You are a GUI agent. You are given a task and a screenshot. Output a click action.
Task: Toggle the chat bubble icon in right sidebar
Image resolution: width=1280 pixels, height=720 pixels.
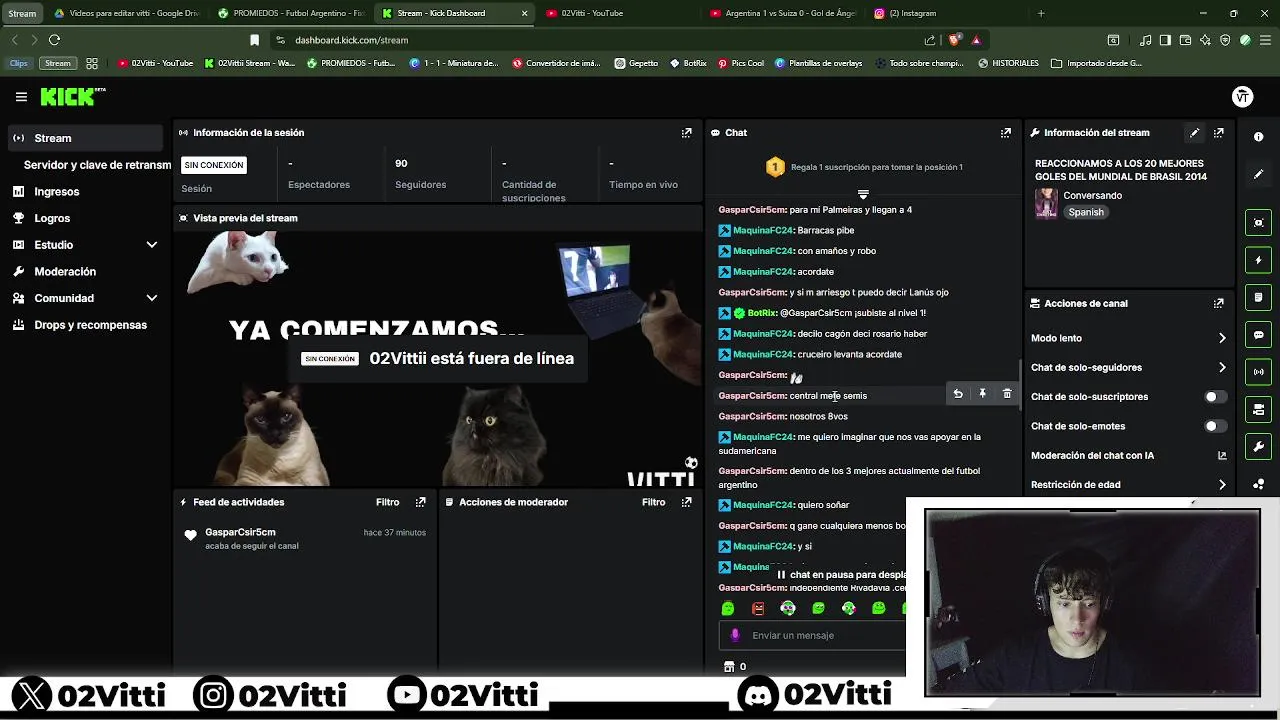[1258, 335]
